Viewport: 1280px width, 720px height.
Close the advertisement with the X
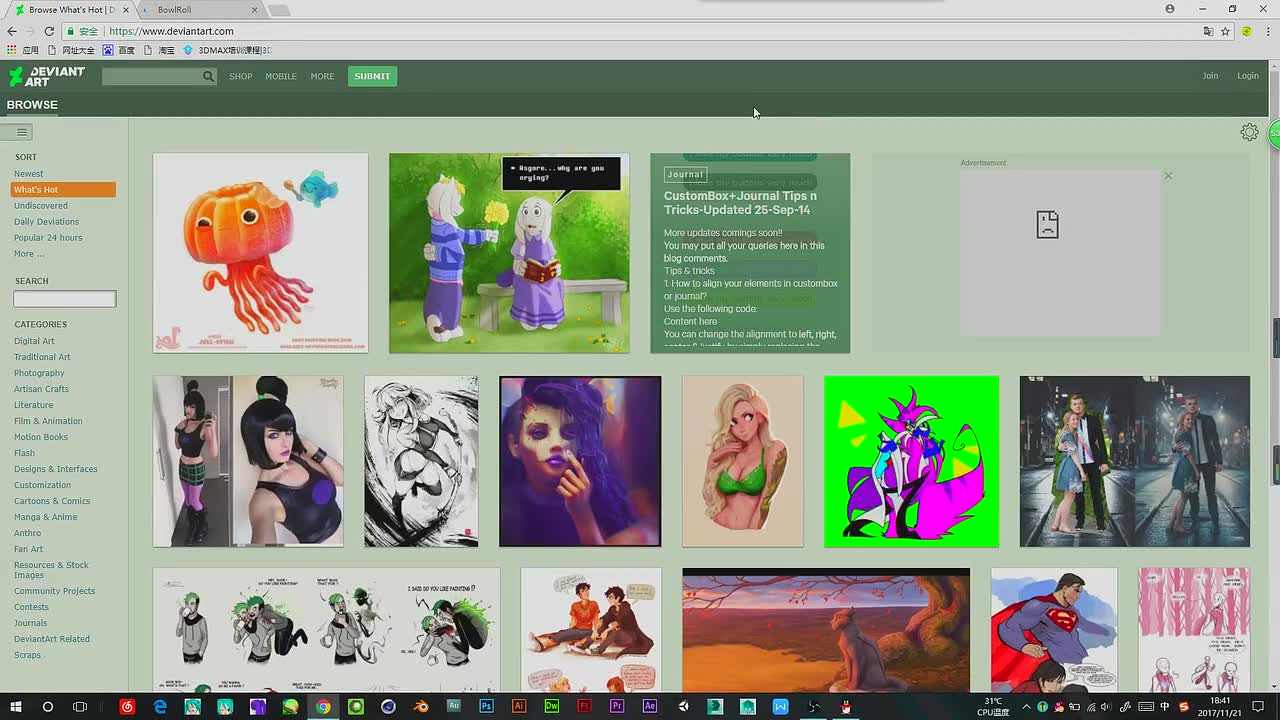coord(1167,176)
